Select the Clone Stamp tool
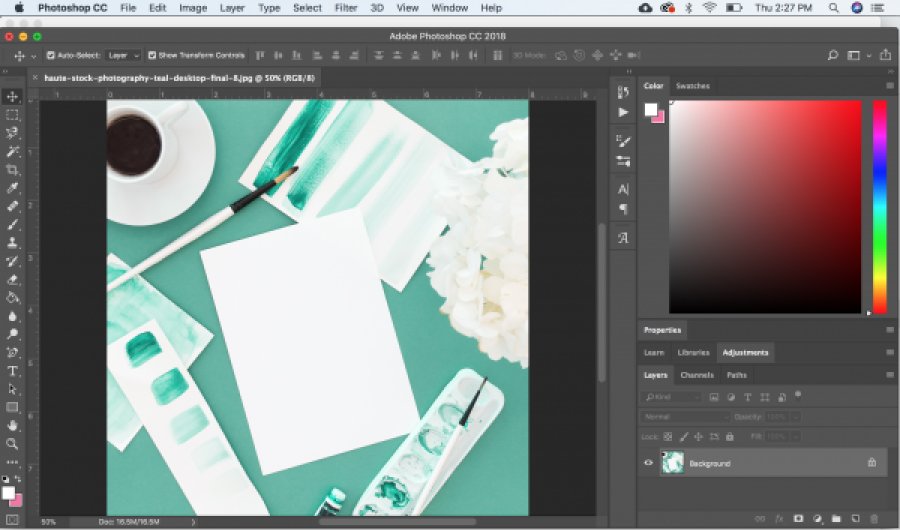This screenshot has height=530, width=900. (12, 243)
